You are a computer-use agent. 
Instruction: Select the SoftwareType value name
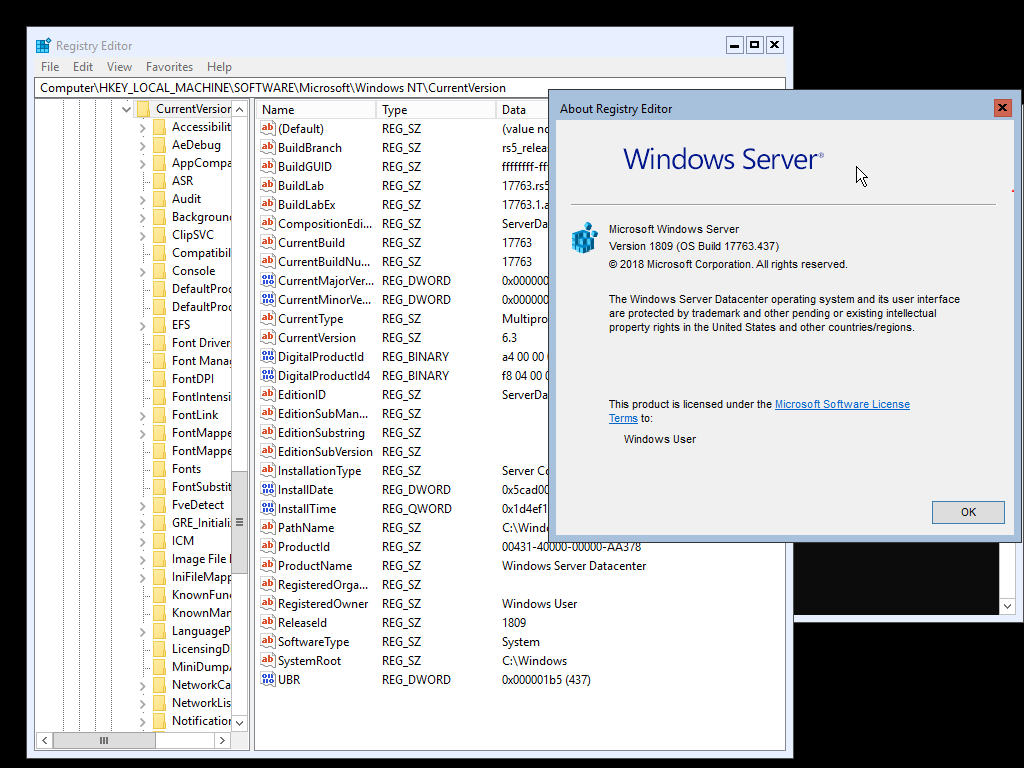coord(313,641)
